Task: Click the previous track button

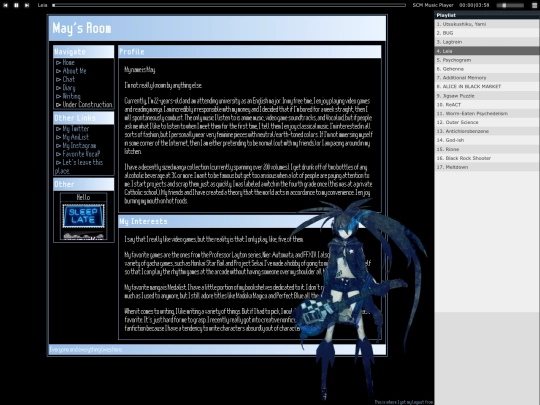Action: (5, 5)
